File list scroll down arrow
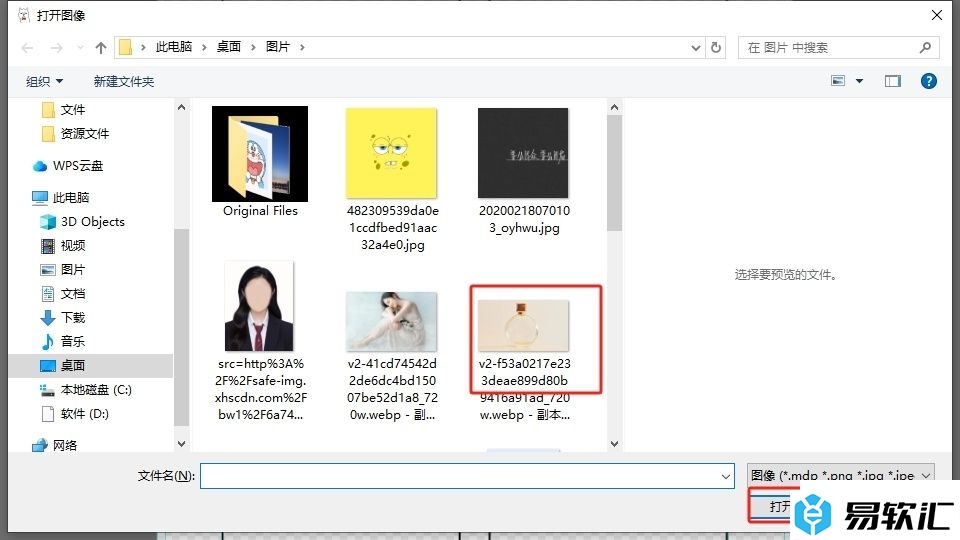Viewport: 960px width, 540px height. tap(614, 443)
